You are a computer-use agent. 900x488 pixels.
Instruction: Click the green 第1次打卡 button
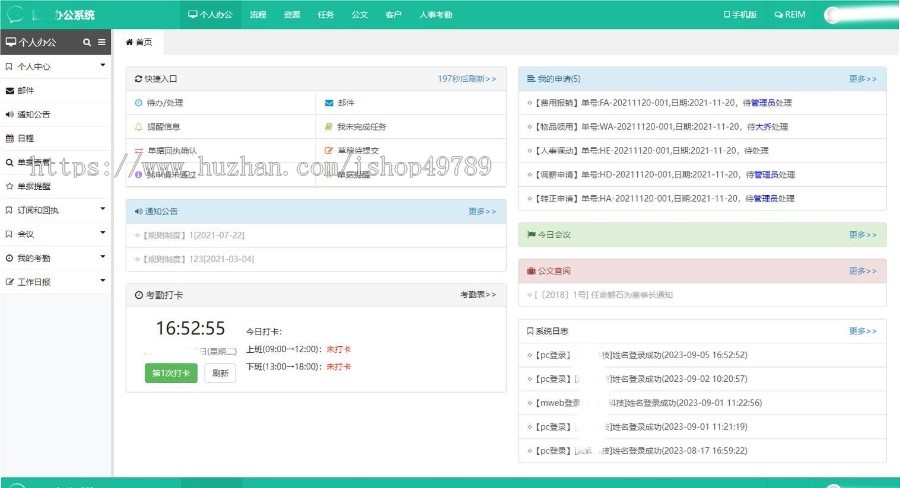[171, 373]
